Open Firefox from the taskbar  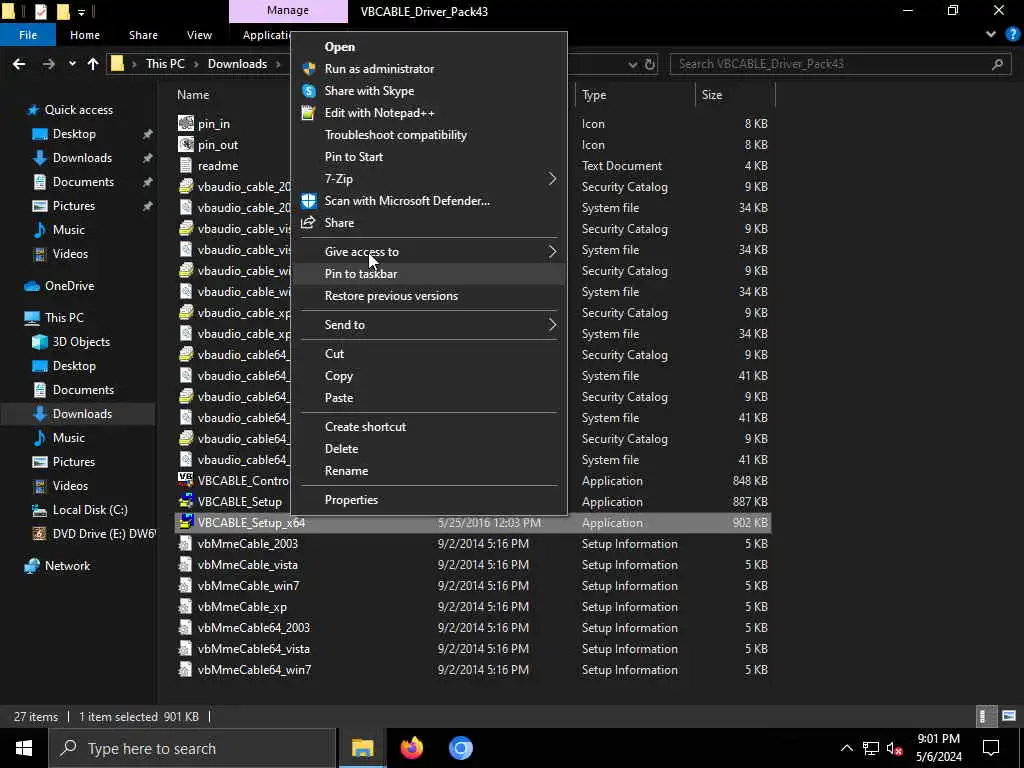click(x=411, y=748)
